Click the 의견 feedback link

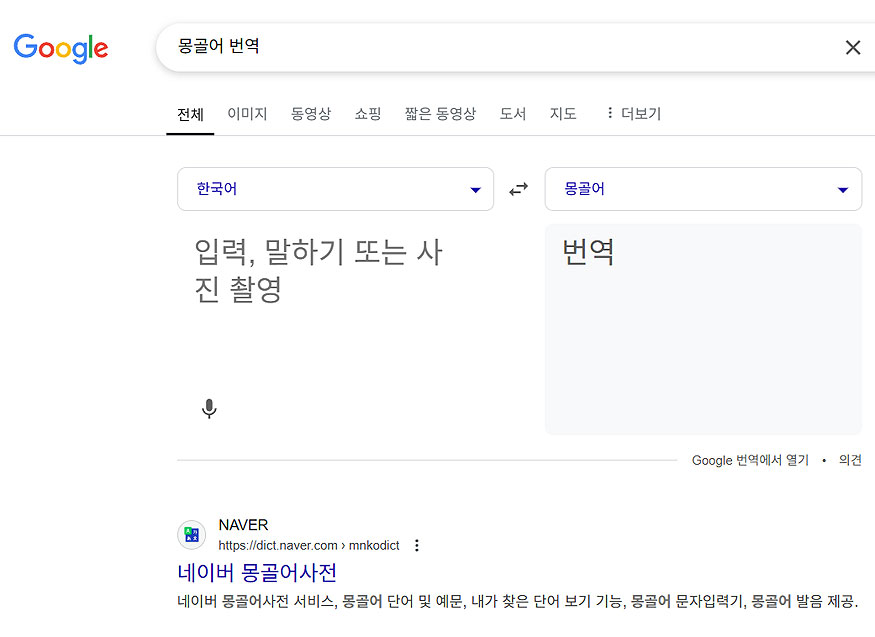850,460
